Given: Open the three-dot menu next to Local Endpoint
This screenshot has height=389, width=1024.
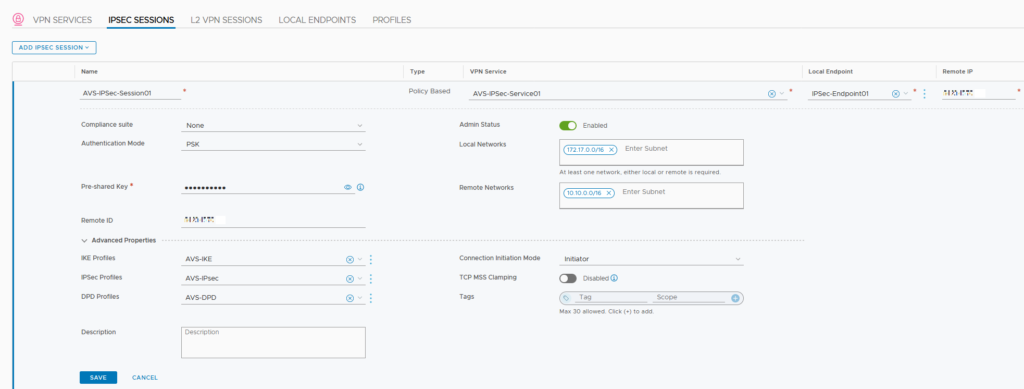Looking at the screenshot, I should tap(924, 93).
